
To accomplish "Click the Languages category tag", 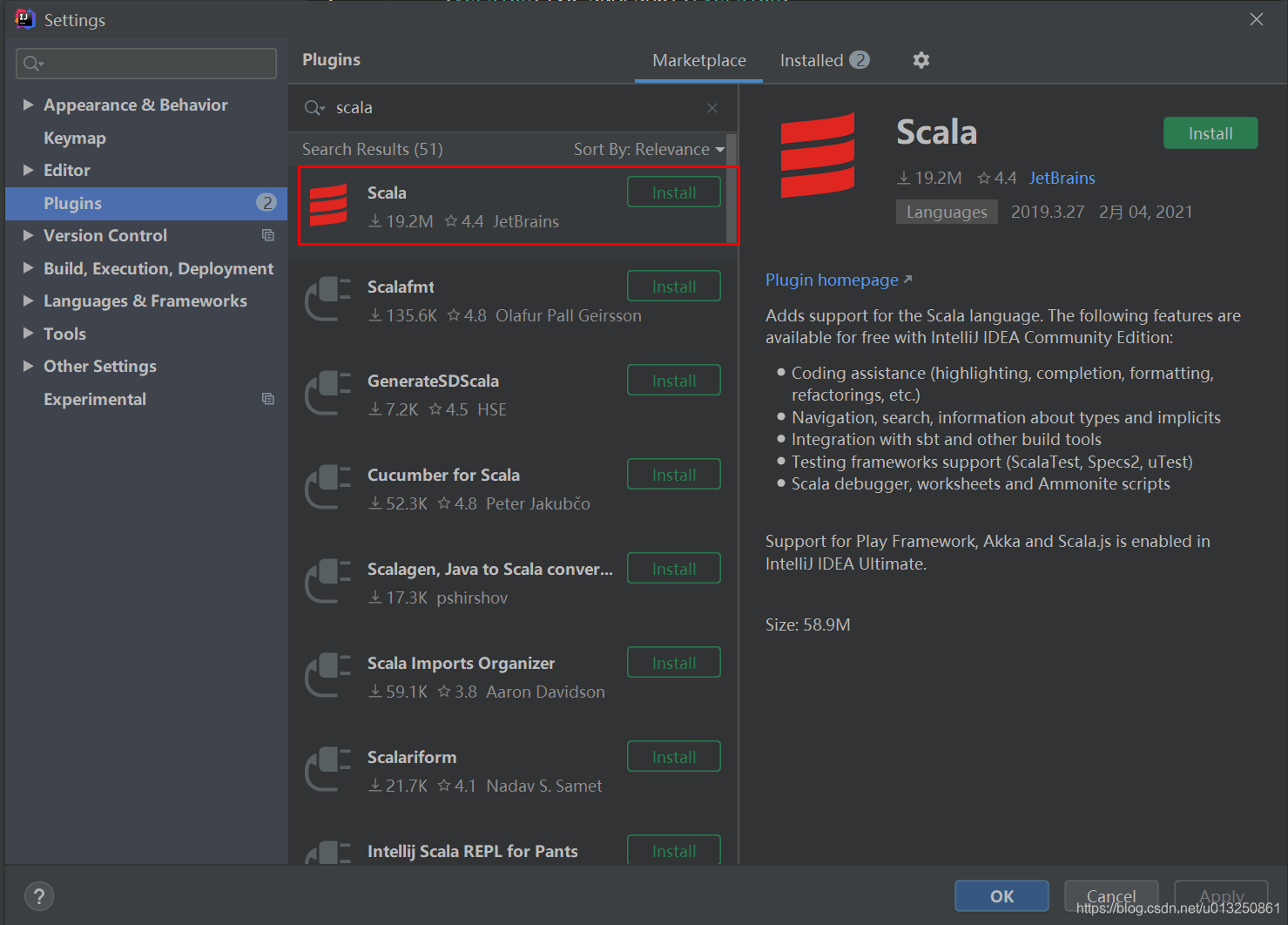I will [947, 212].
